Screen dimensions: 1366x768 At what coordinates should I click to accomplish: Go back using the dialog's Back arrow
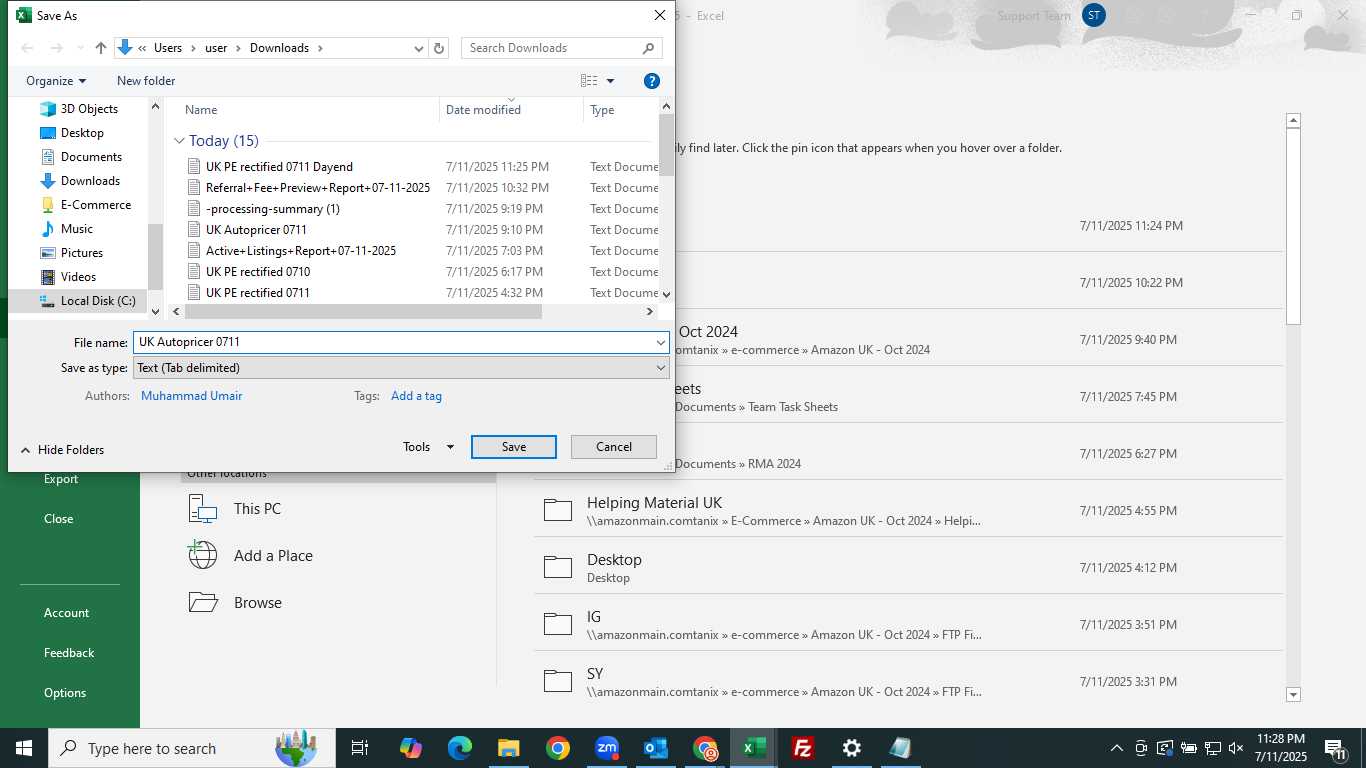pos(27,48)
